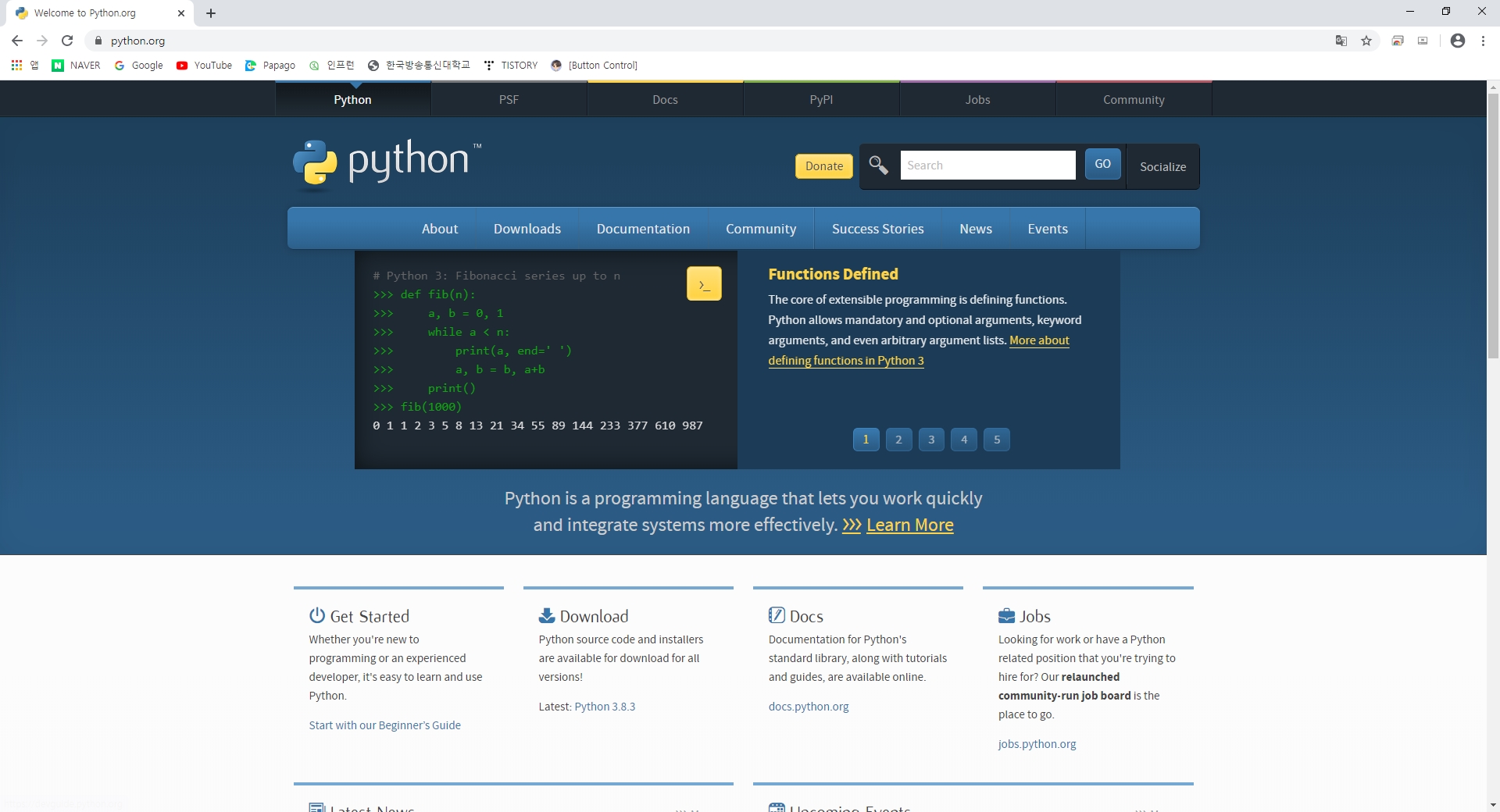Image resolution: width=1500 pixels, height=812 pixels.
Task: Click the browser Forward arrow
Action: 42,41
